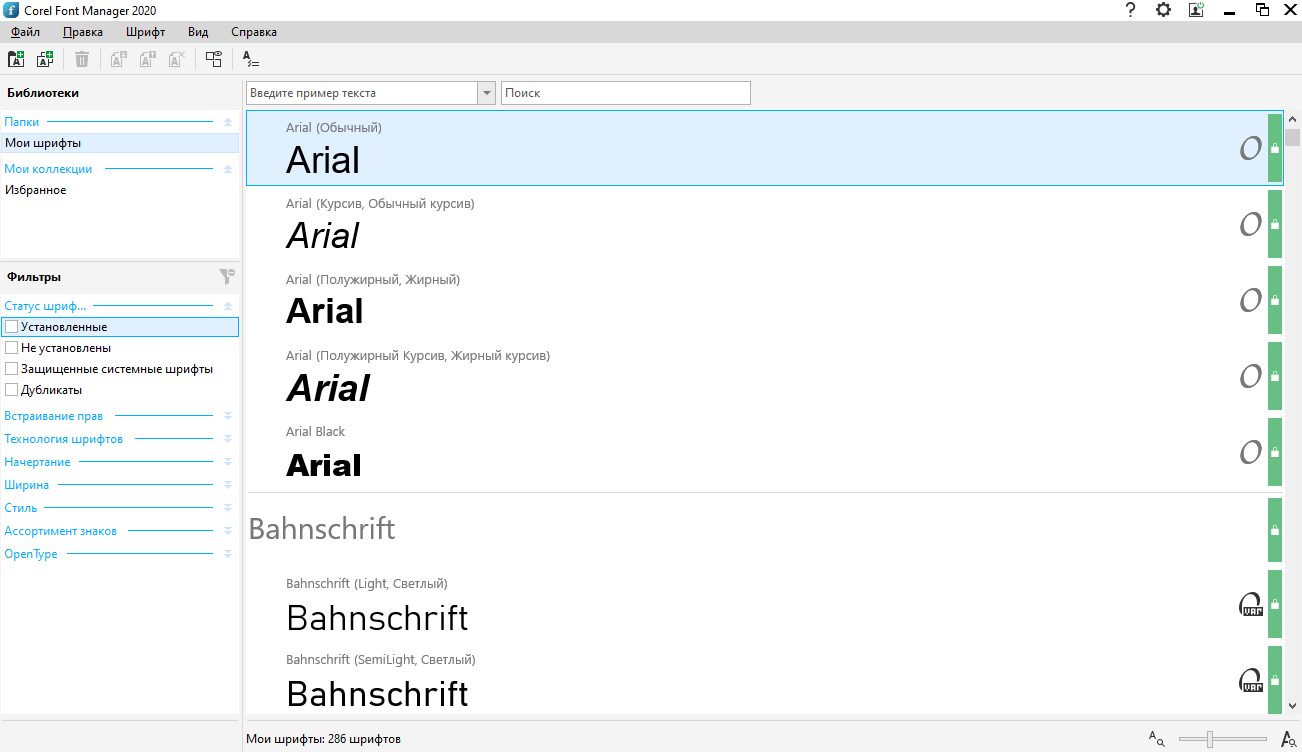Expand the Технология шрифтов filter section
This screenshot has width=1302, height=752.
(227, 439)
